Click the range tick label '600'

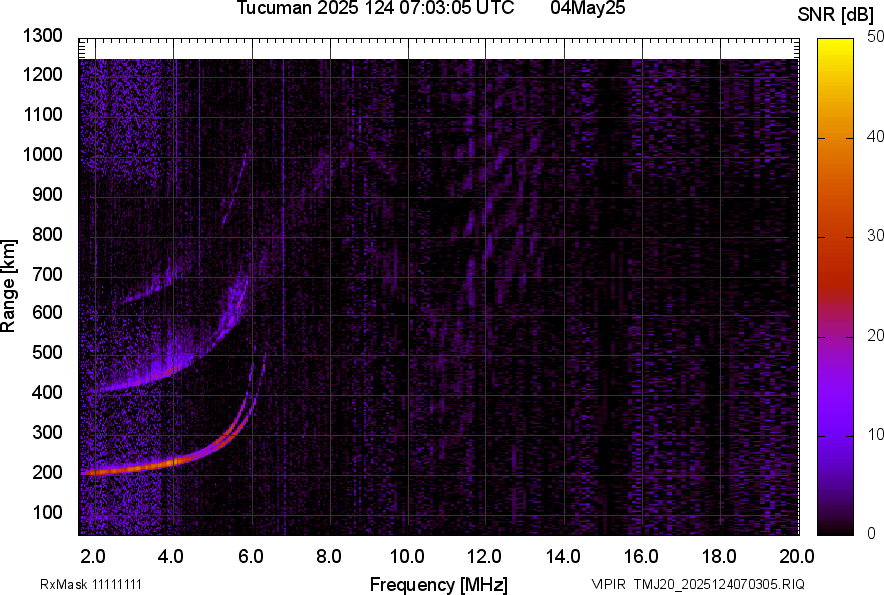(47, 312)
